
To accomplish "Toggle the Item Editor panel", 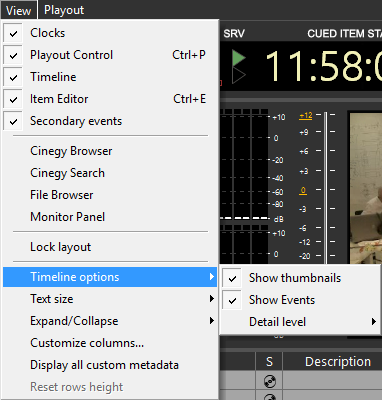I will (110, 99).
